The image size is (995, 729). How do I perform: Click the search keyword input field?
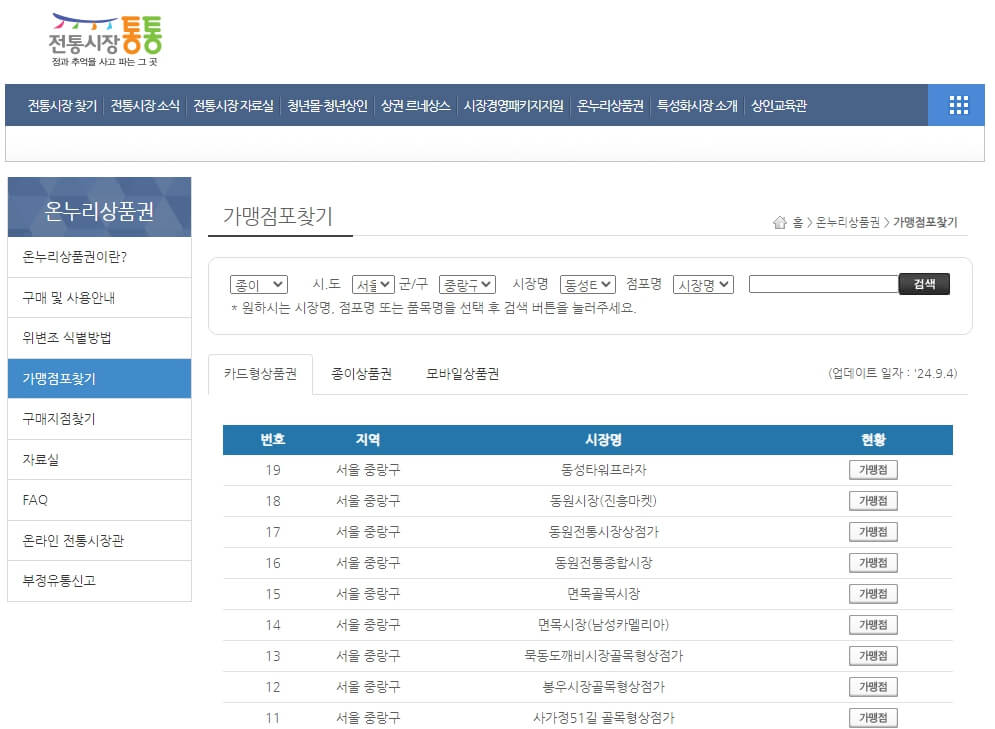click(x=822, y=283)
